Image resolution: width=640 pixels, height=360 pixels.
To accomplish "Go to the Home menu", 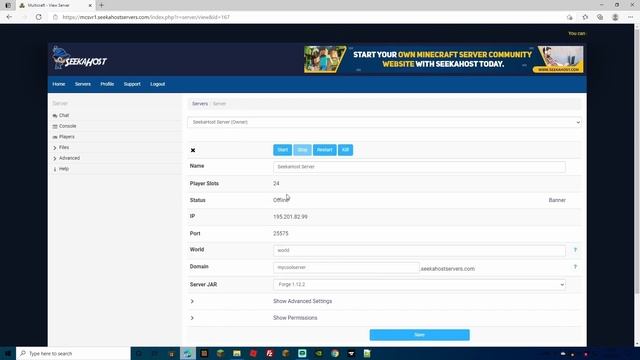I will 59,84.
